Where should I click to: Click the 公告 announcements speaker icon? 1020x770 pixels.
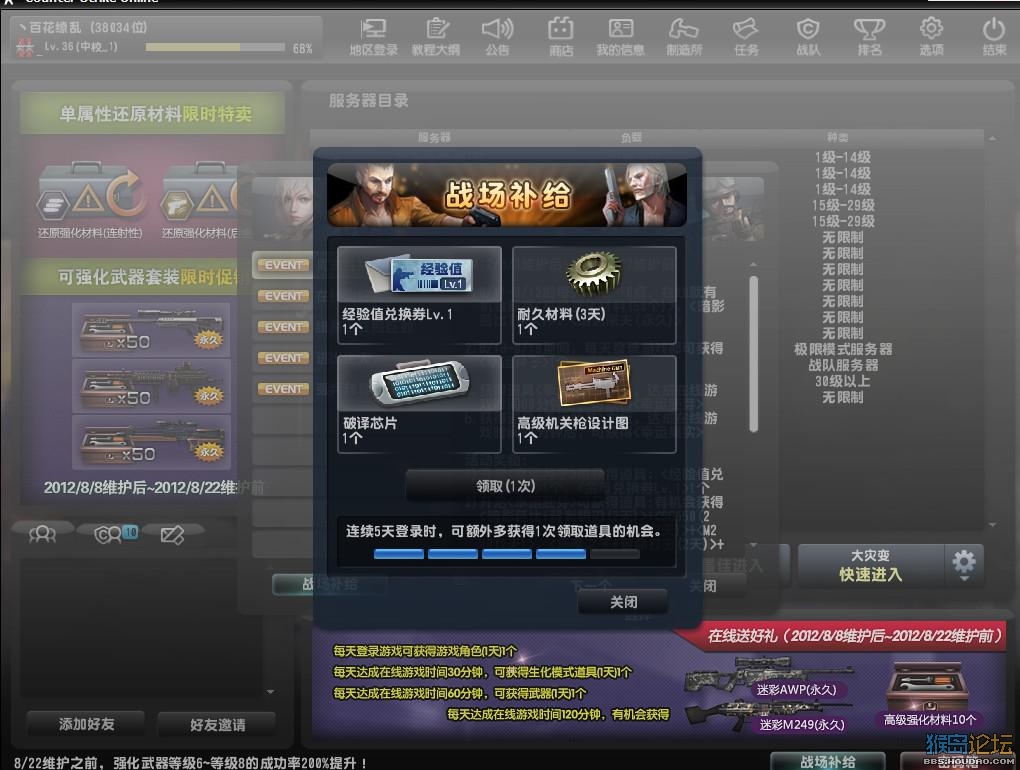coord(498,36)
